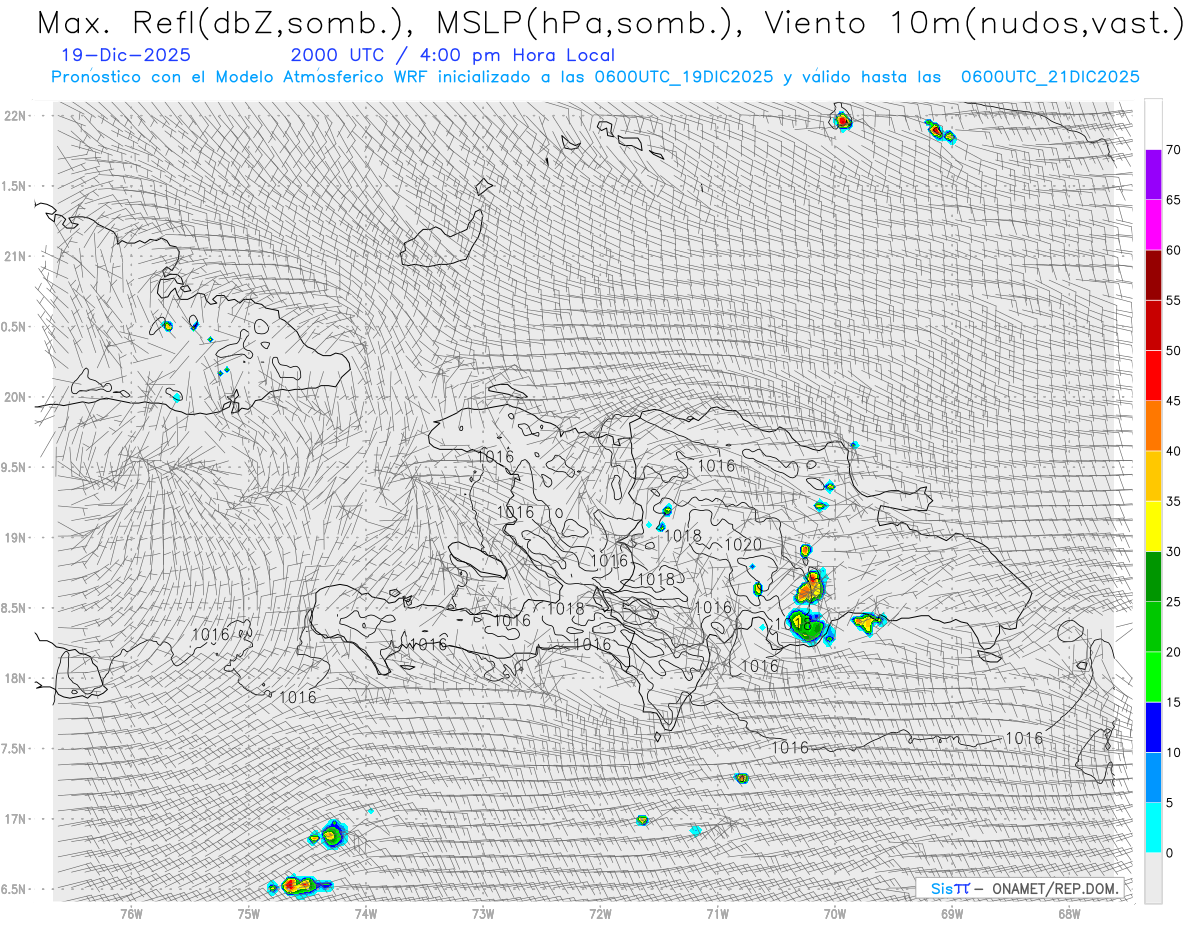Image resolution: width=1200 pixels, height=927 pixels.
Task: Click the longitude axis label '70W'
Action: pyautogui.click(x=835, y=914)
